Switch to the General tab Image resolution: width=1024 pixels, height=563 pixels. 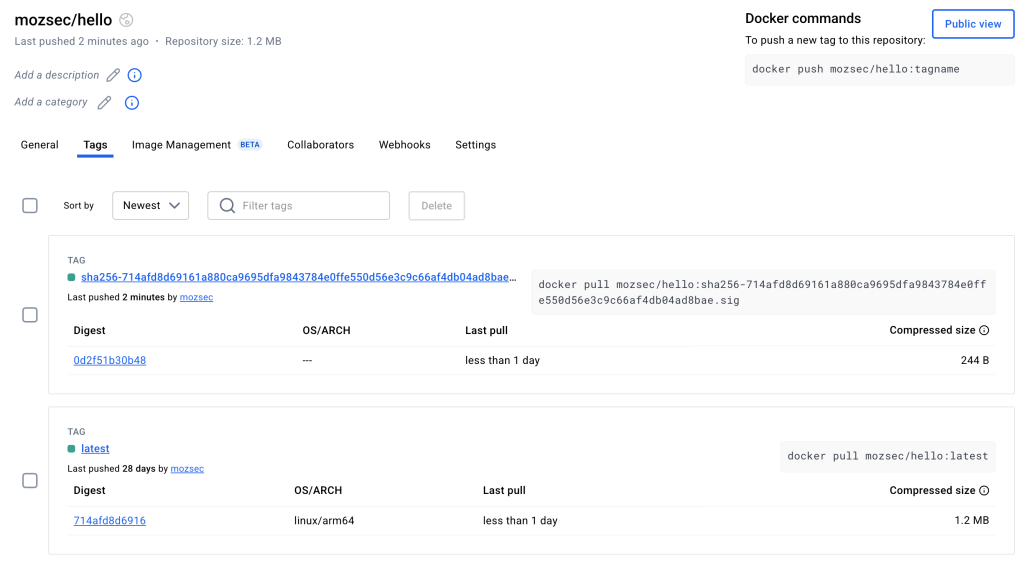click(40, 145)
